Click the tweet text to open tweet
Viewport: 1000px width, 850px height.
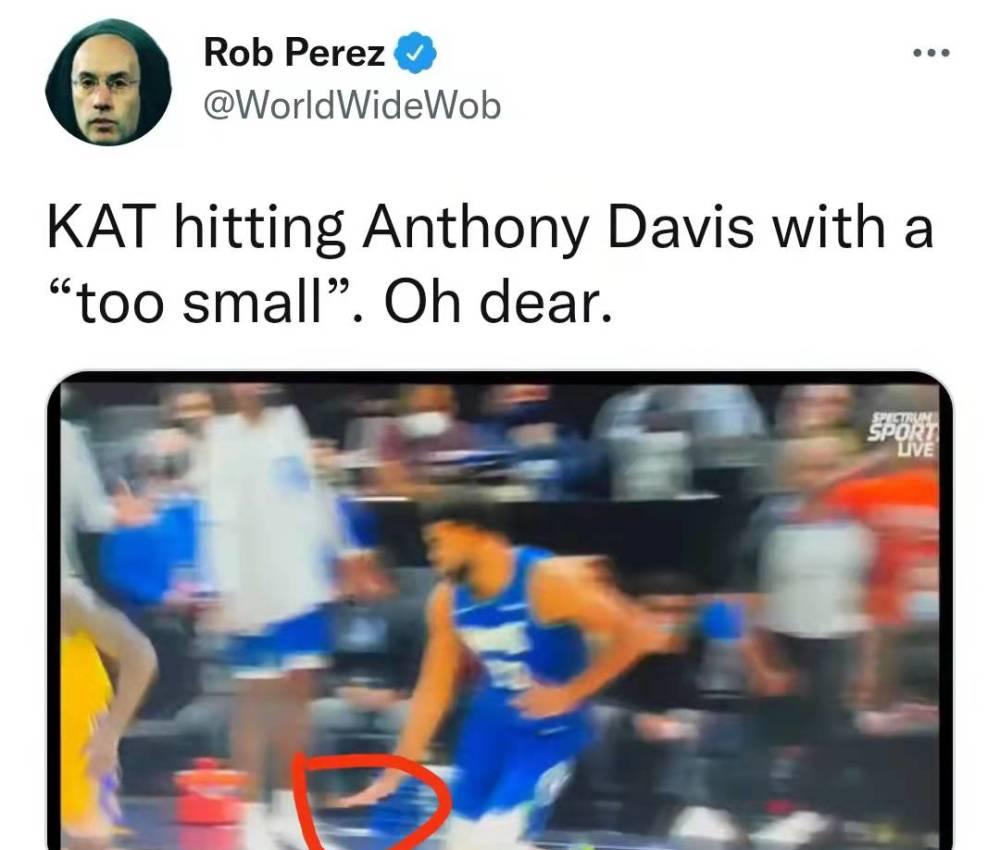tap(491, 263)
